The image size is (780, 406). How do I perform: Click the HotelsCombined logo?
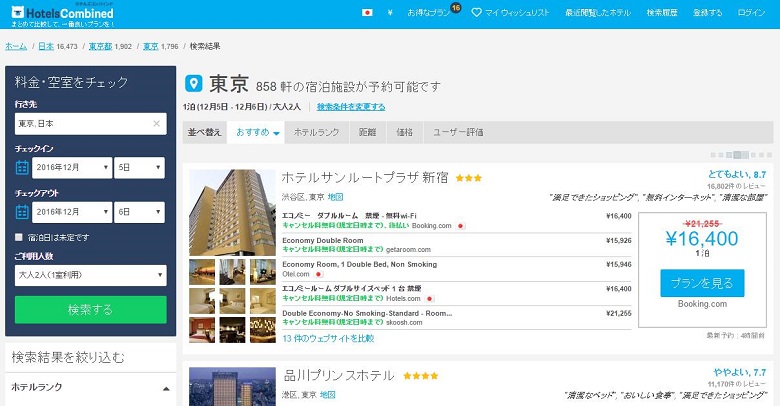pos(62,14)
